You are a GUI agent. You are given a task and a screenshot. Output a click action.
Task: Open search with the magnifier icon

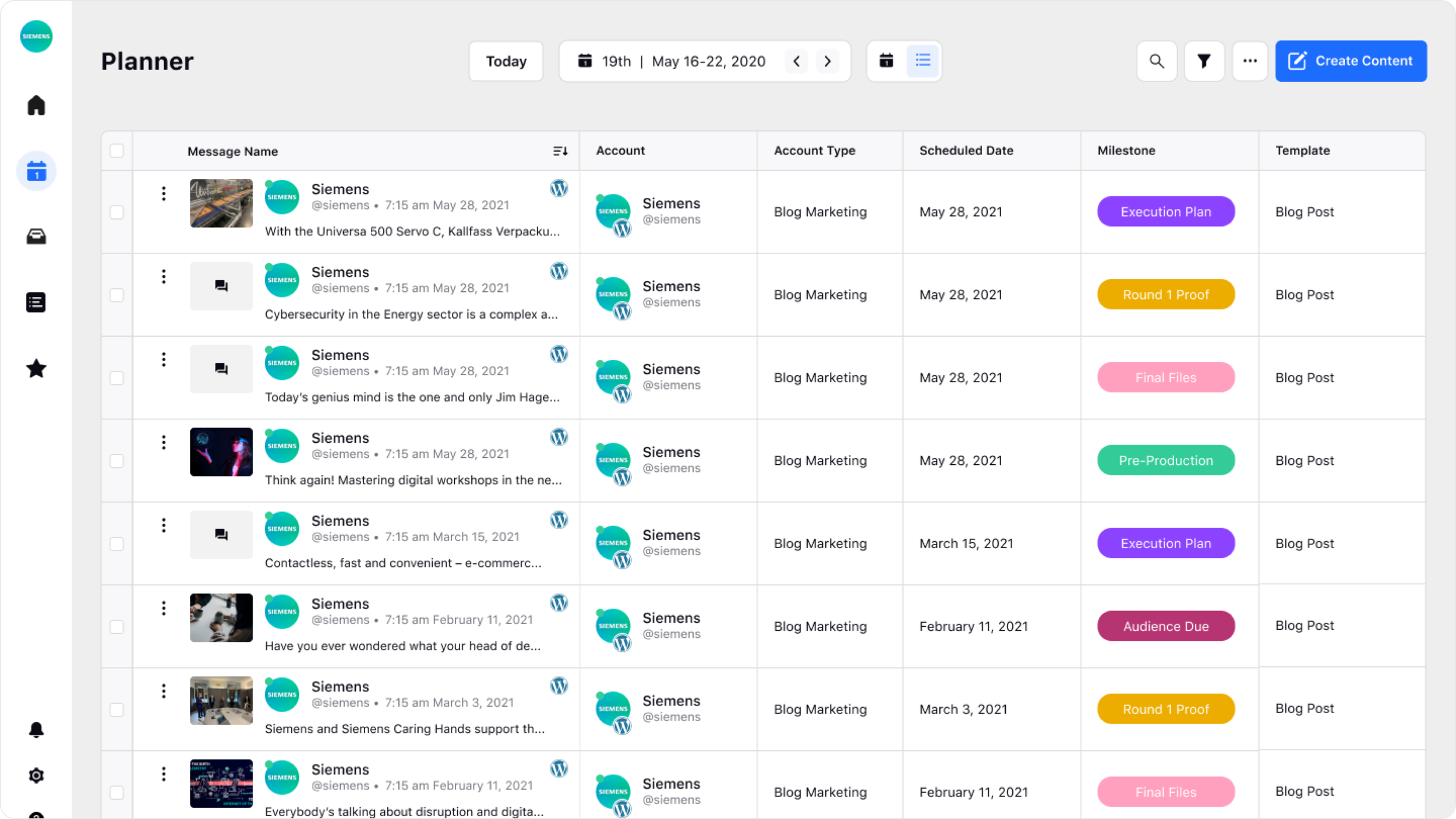pyautogui.click(x=1157, y=61)
